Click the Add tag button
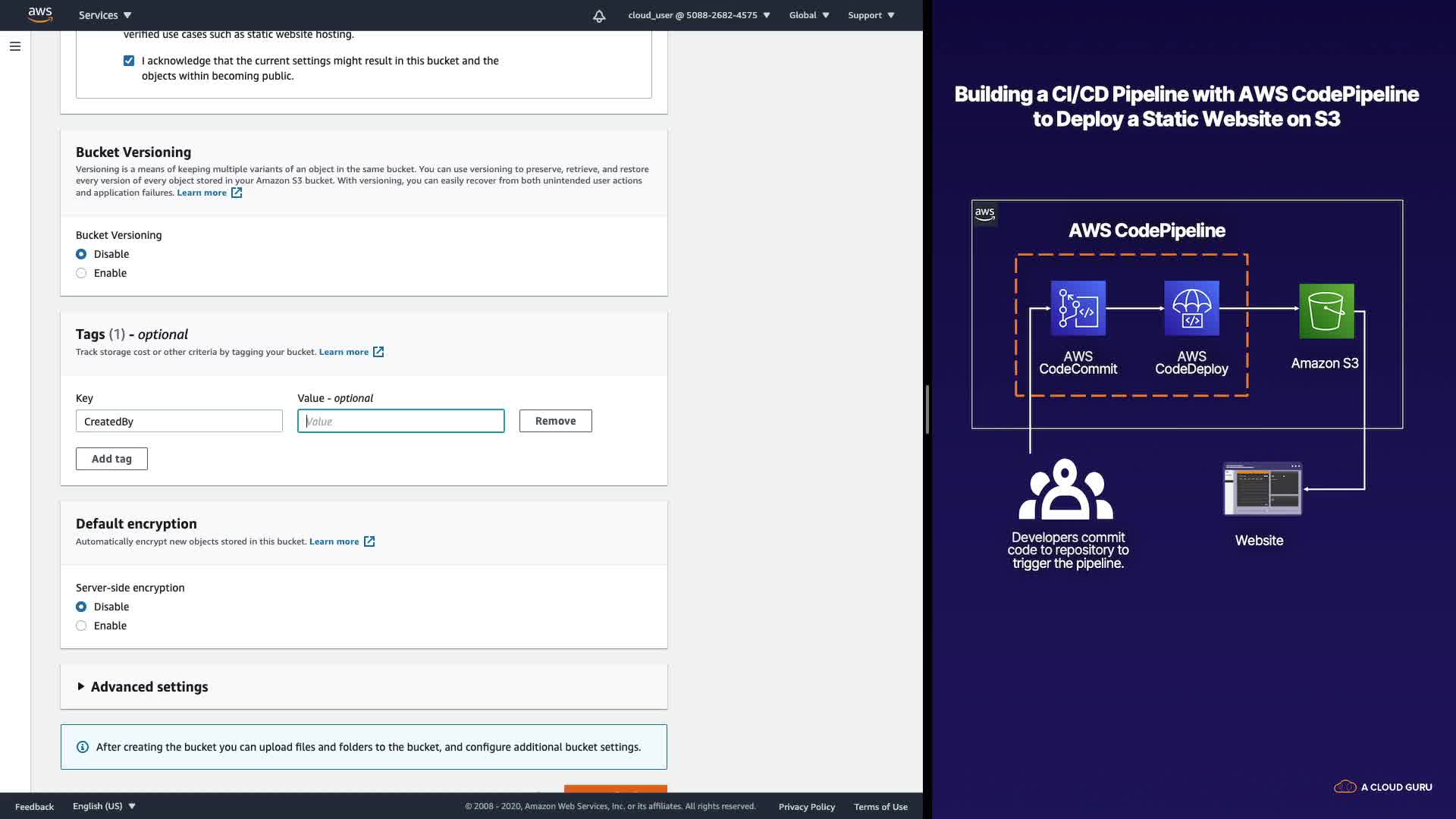This screenshot has height=819, width=1456. [x=111, y=459]
